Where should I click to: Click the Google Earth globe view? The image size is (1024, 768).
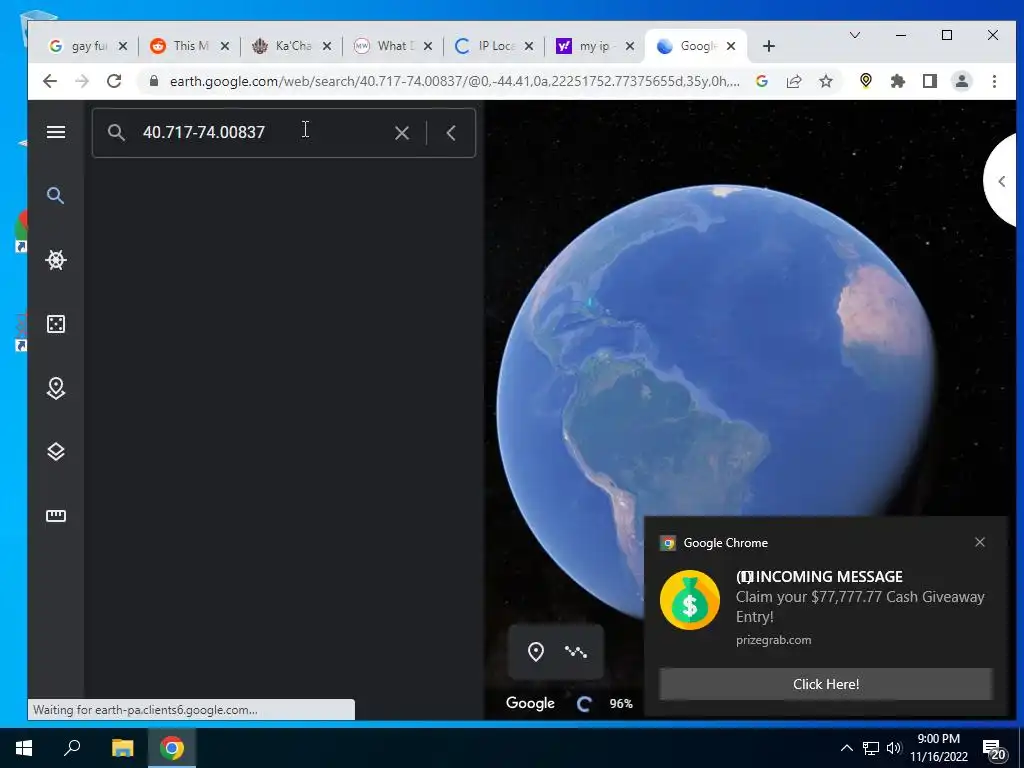(x=716, y=405)
